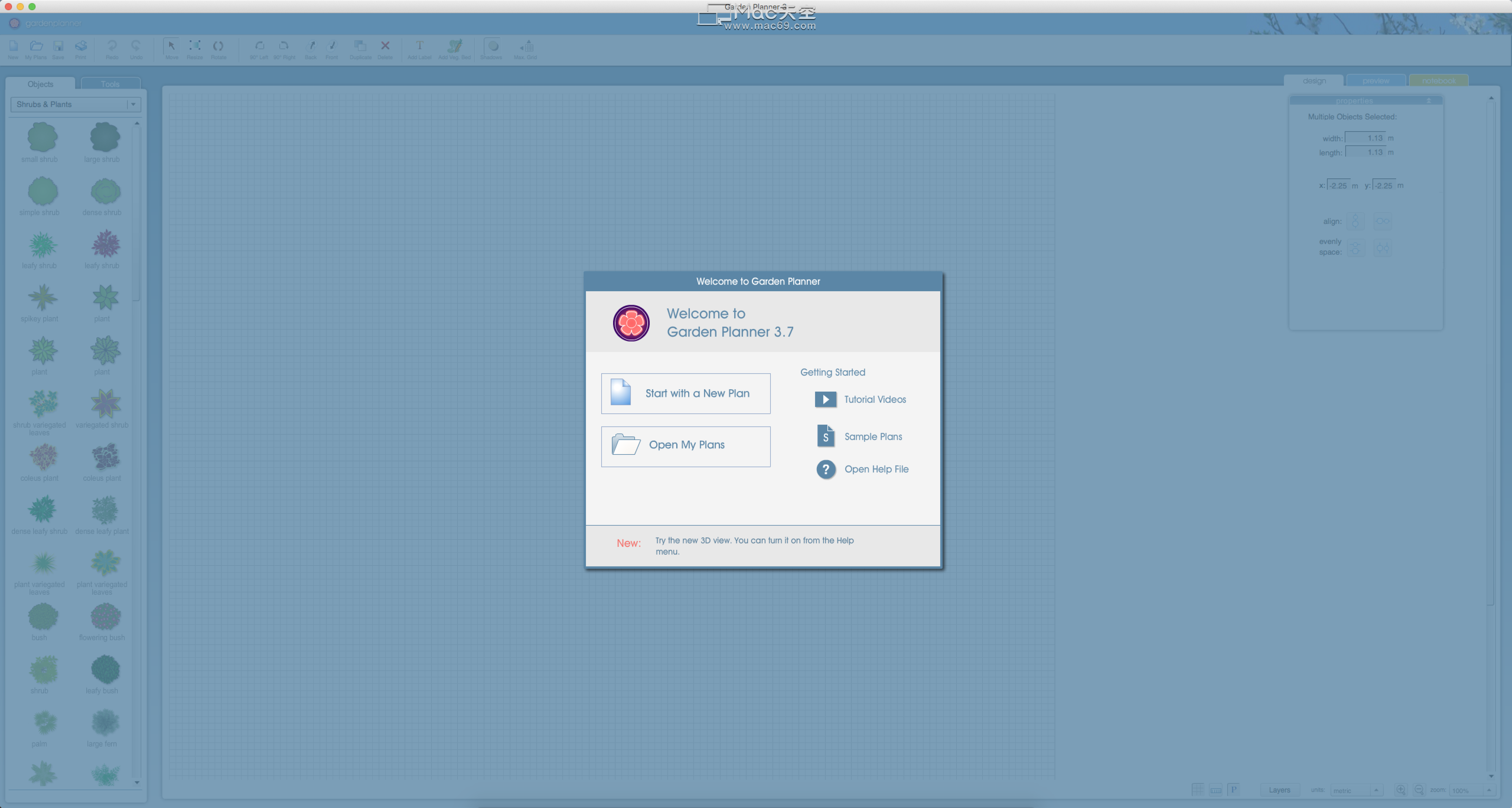Toggle the ruler icon in bottom bar

point(1216,790)
